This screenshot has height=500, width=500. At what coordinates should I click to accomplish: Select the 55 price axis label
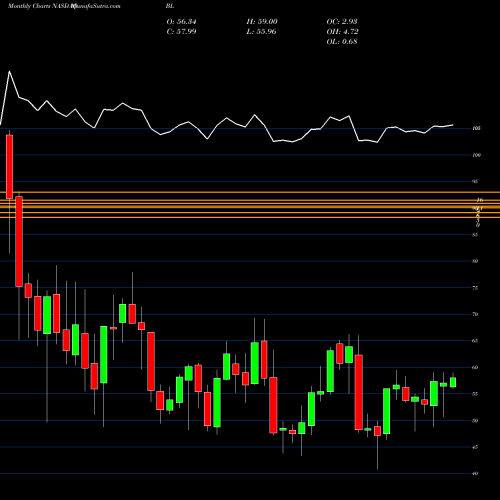tap(475, 394)
